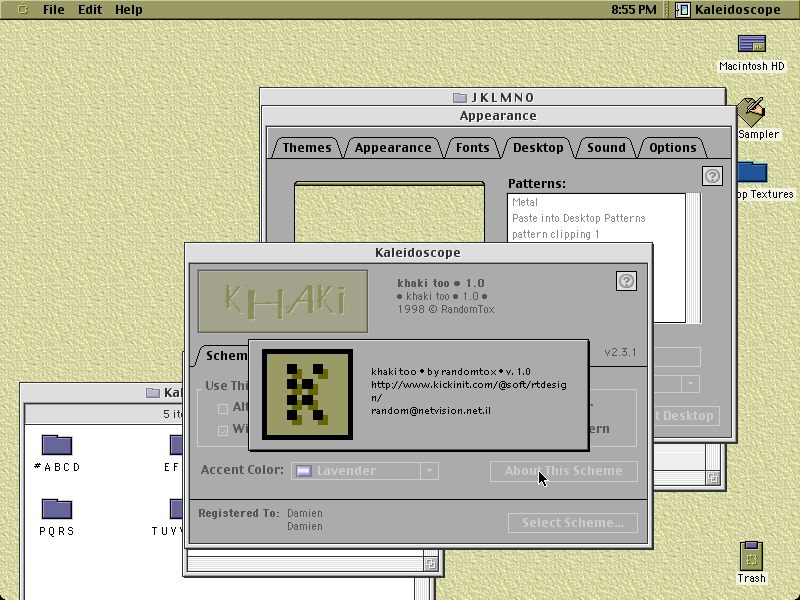Select pattern clipping 1 in Patterns list

pos(555,235)
